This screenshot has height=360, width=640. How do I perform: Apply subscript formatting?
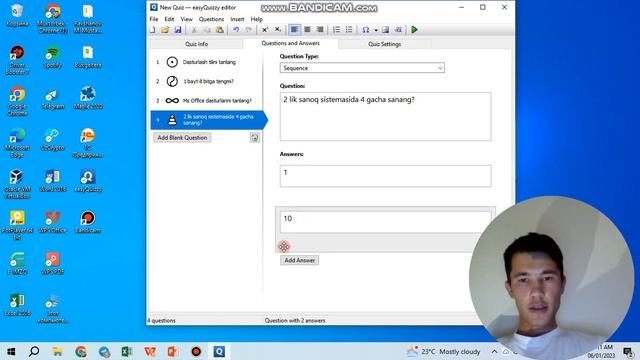[278, 30]
